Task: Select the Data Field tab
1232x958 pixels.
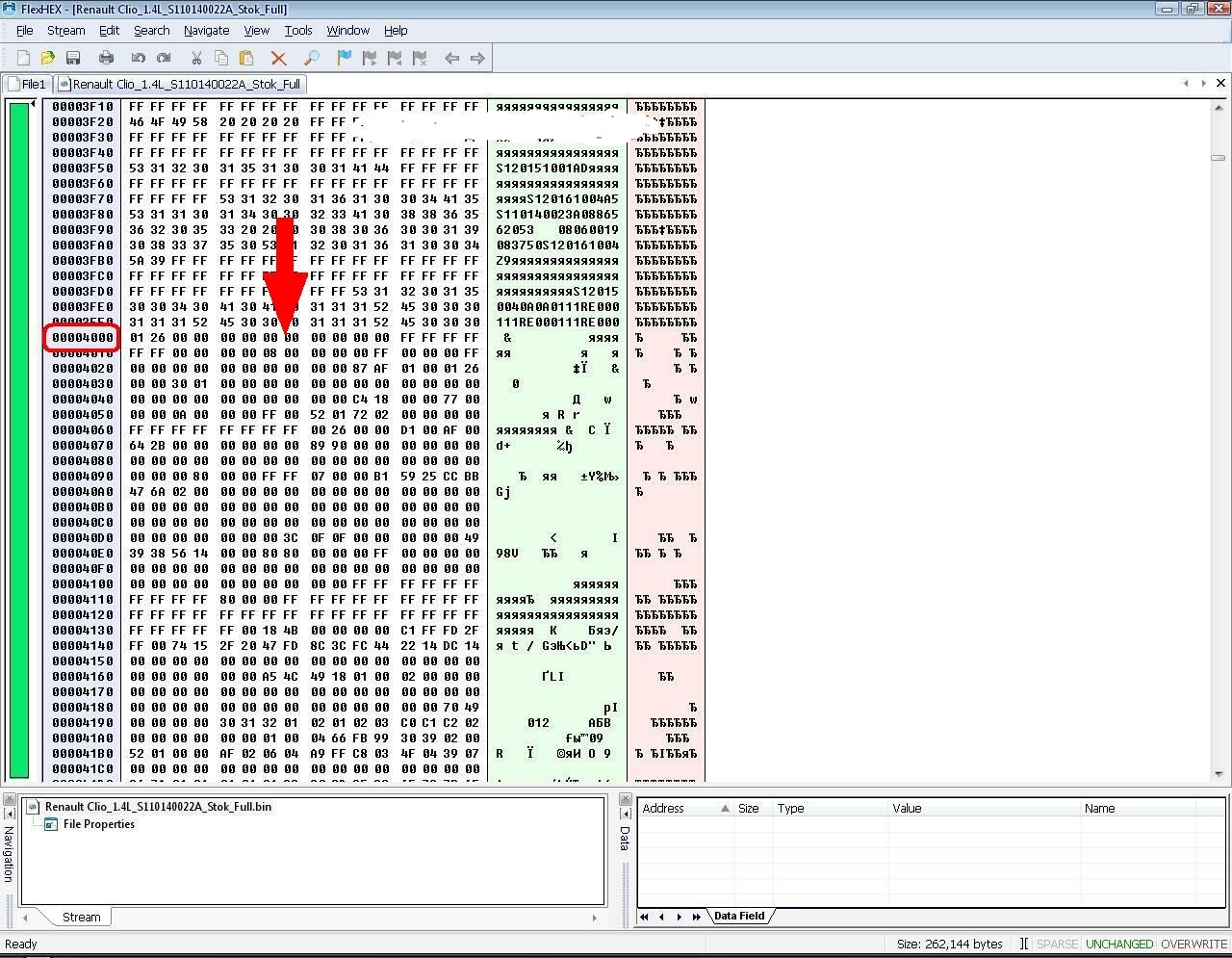Action: click(739, 916)
